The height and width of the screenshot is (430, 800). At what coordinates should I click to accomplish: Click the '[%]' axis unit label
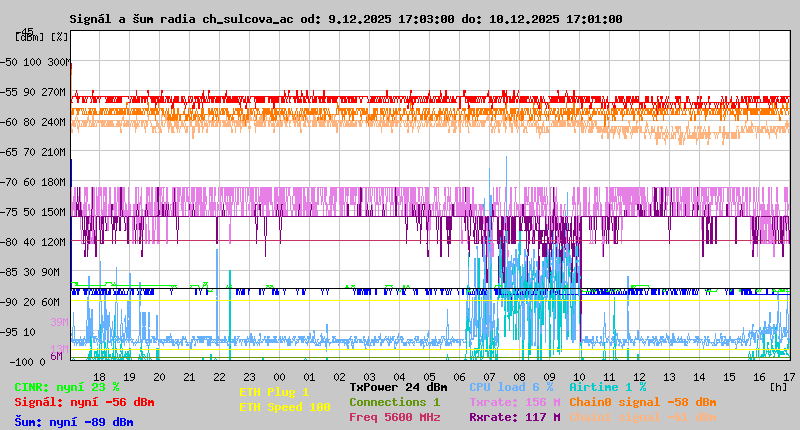59,37
